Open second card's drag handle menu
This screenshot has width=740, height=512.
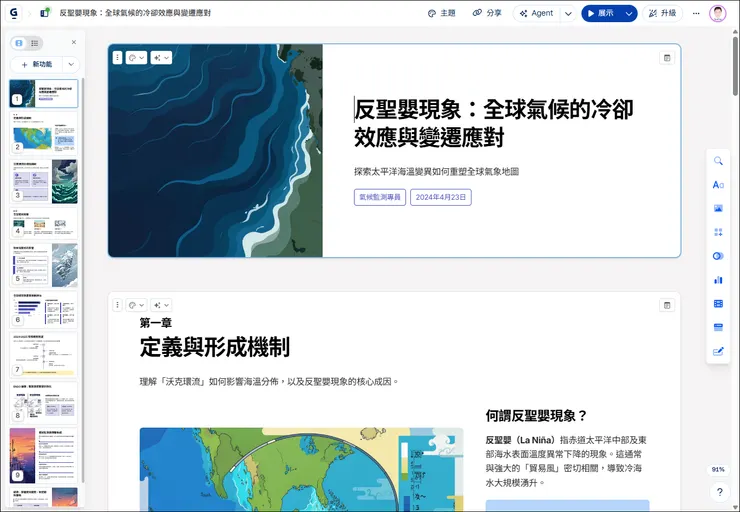pos(118,305)
